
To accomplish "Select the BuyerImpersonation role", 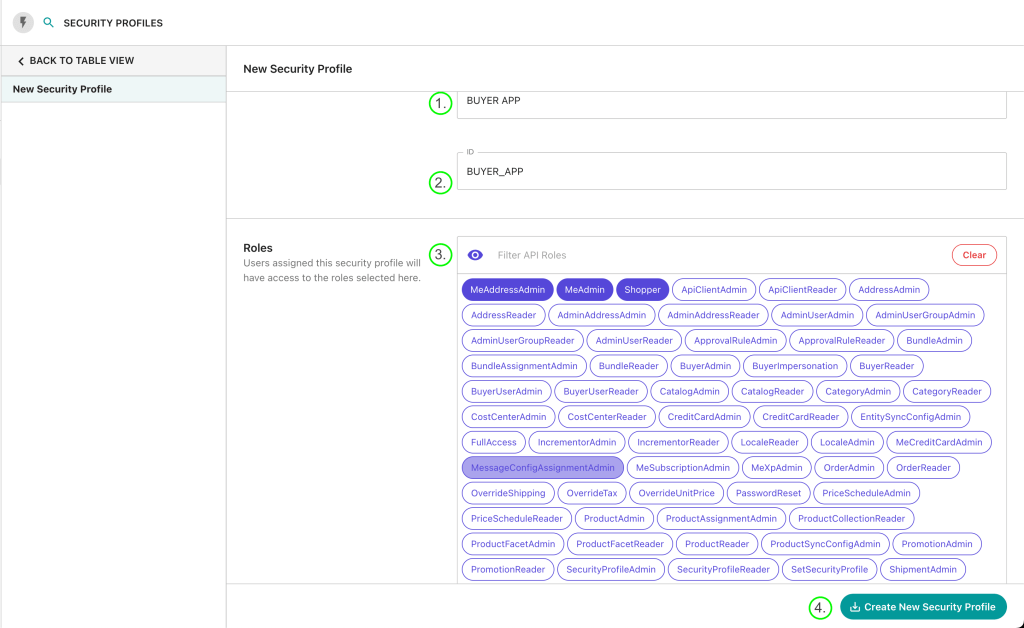I will click(795, 366).
